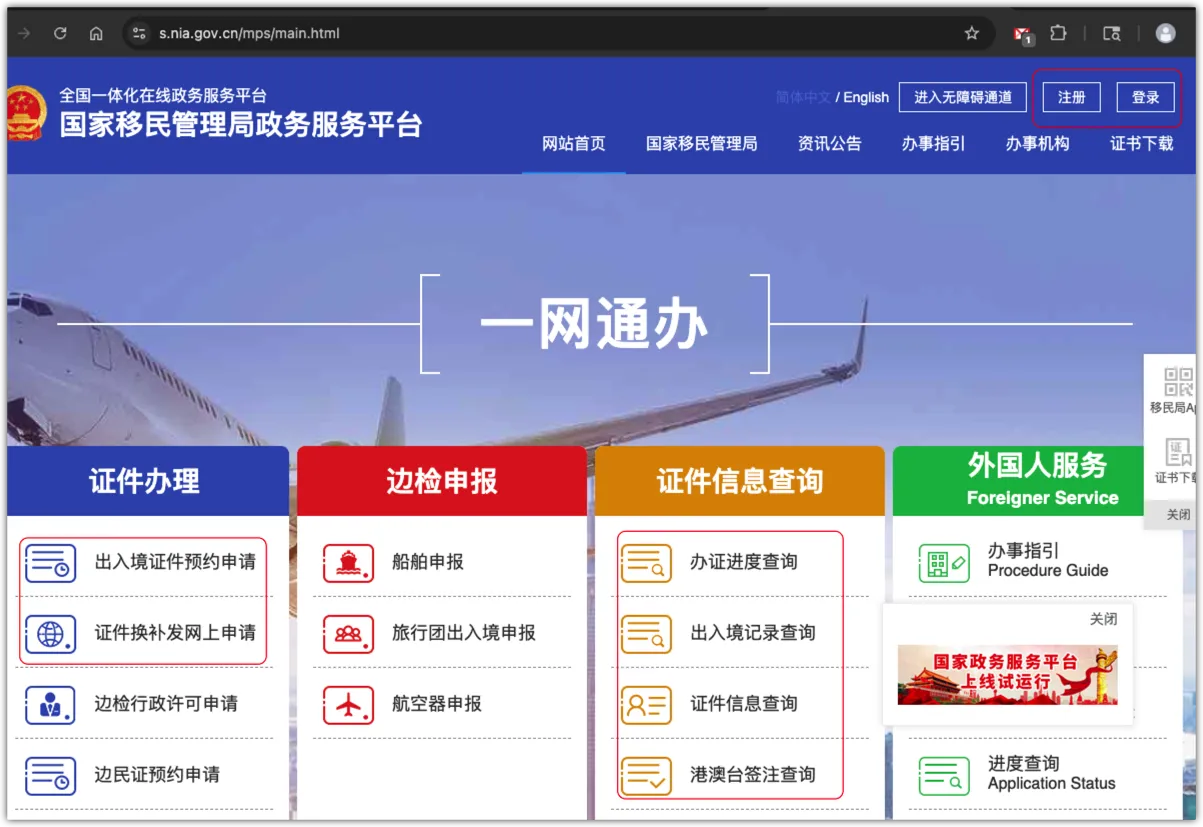Click the browser address bar URL
The width and height of the screenshot is (1203, 827).
tap(250, 33)
